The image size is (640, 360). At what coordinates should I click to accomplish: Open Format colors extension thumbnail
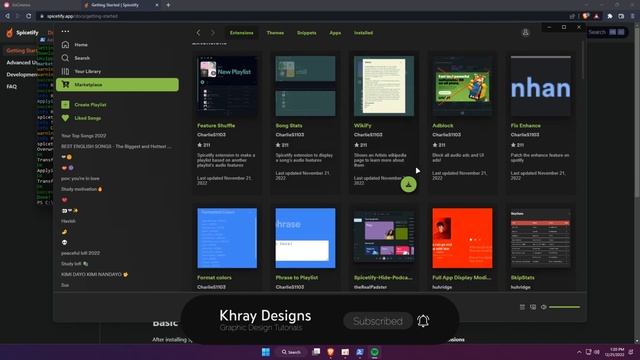227,238
